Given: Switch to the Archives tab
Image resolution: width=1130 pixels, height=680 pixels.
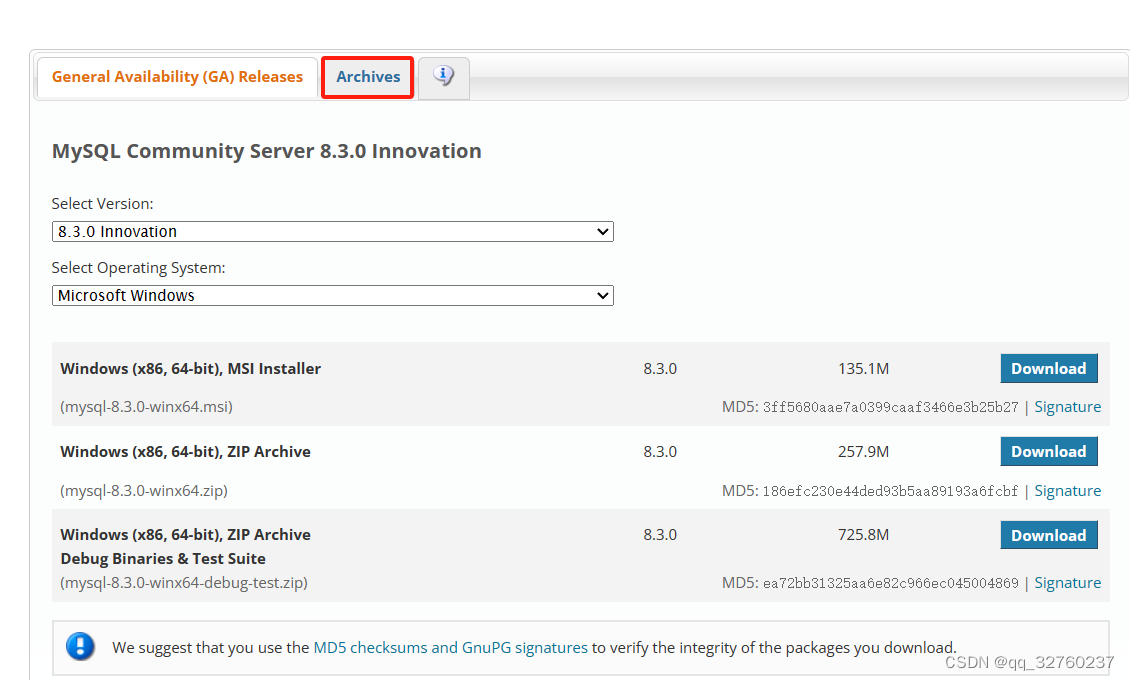Looking at the screenshot, I should (x=368, y=77).
